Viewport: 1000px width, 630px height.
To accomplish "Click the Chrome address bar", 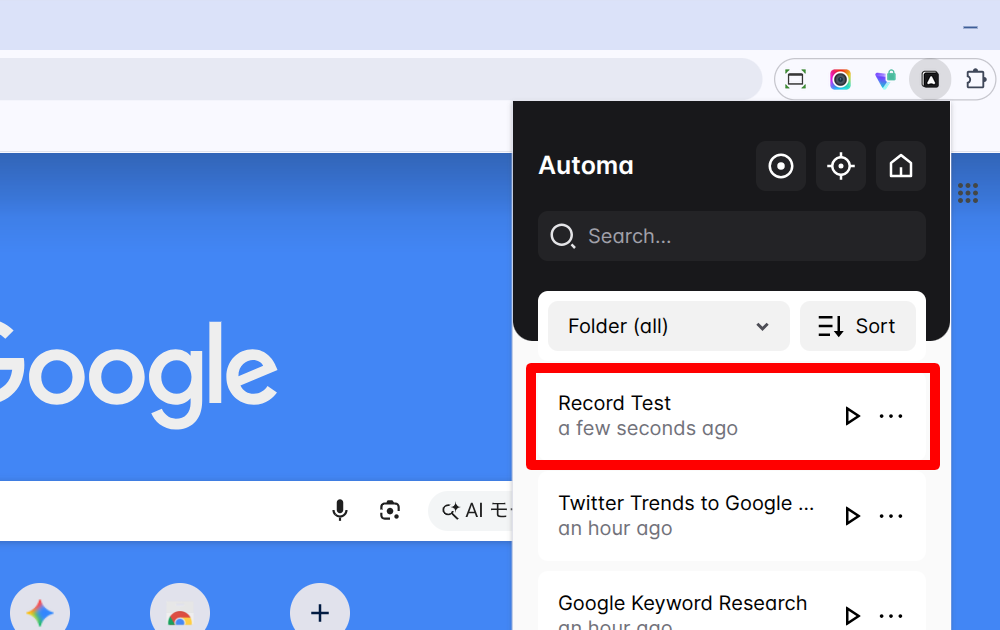I will point(381,79).
